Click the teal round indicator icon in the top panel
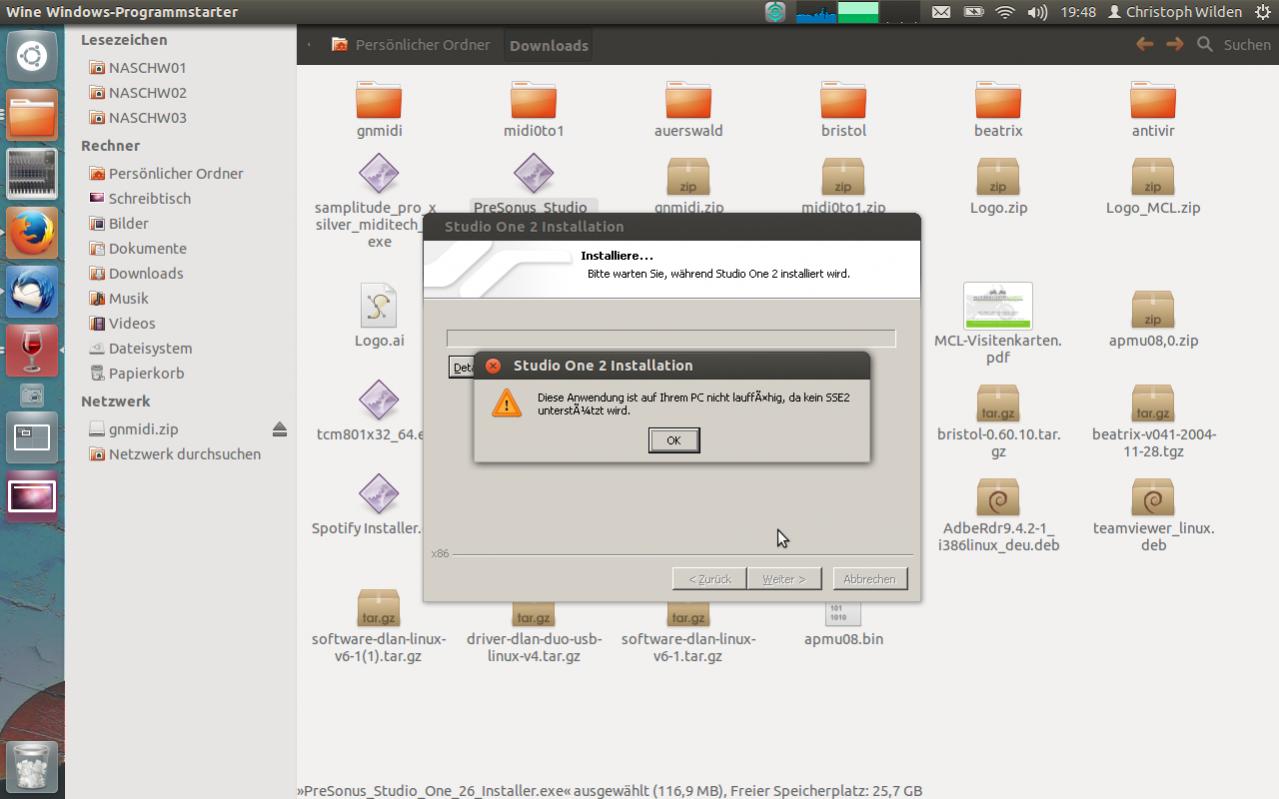The width and height of the screenshot is (1279, 799). pos(775,12)
